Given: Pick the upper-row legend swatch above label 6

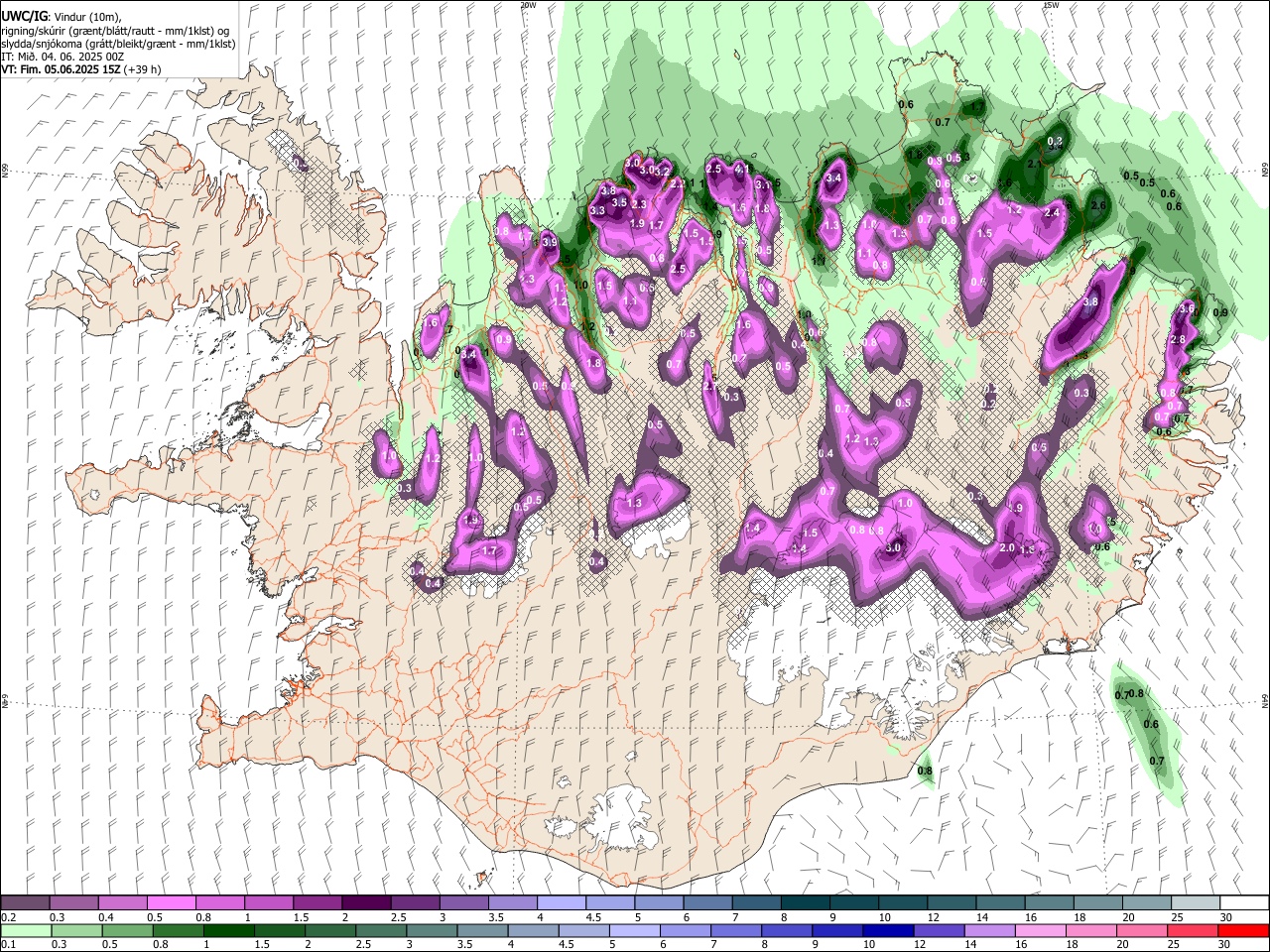Looking at the screenshot, I should coord(706,903).
